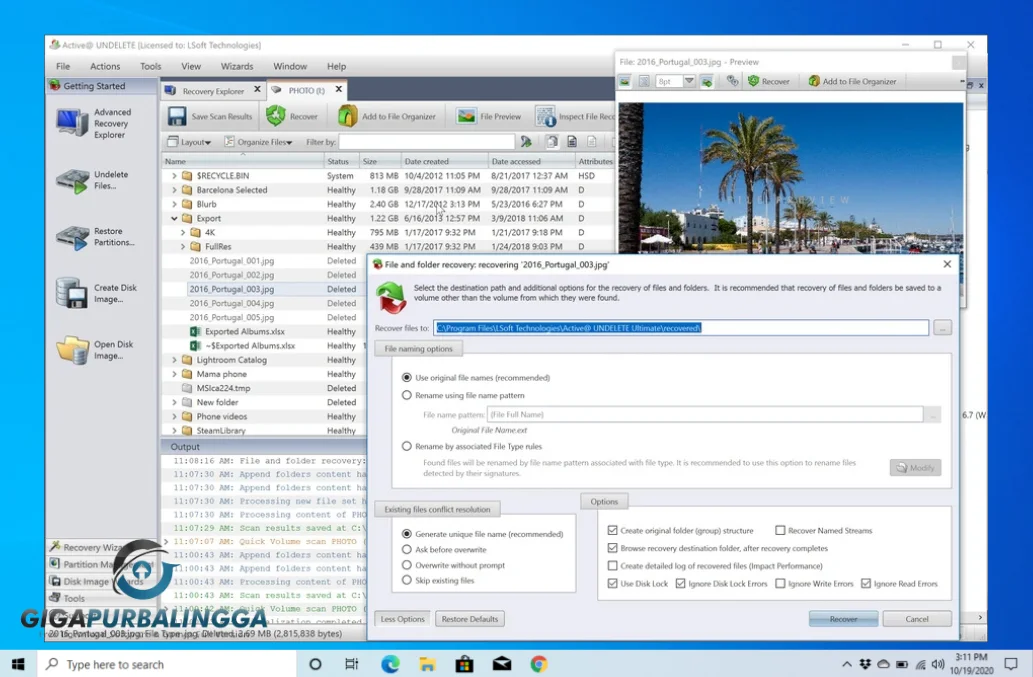This screenshot has width=1033, height=677.
Task: Switch to the Recovery Explorer tab
Action: pyautogui.click(x=213, y=88)
